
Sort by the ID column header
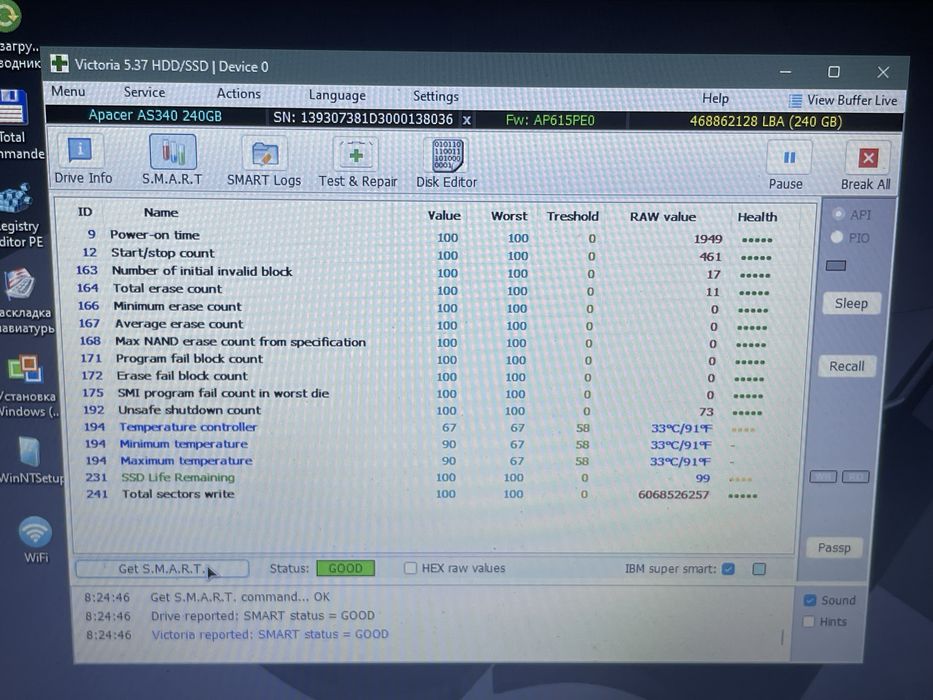pyautogui.click(x=85, y=212)
